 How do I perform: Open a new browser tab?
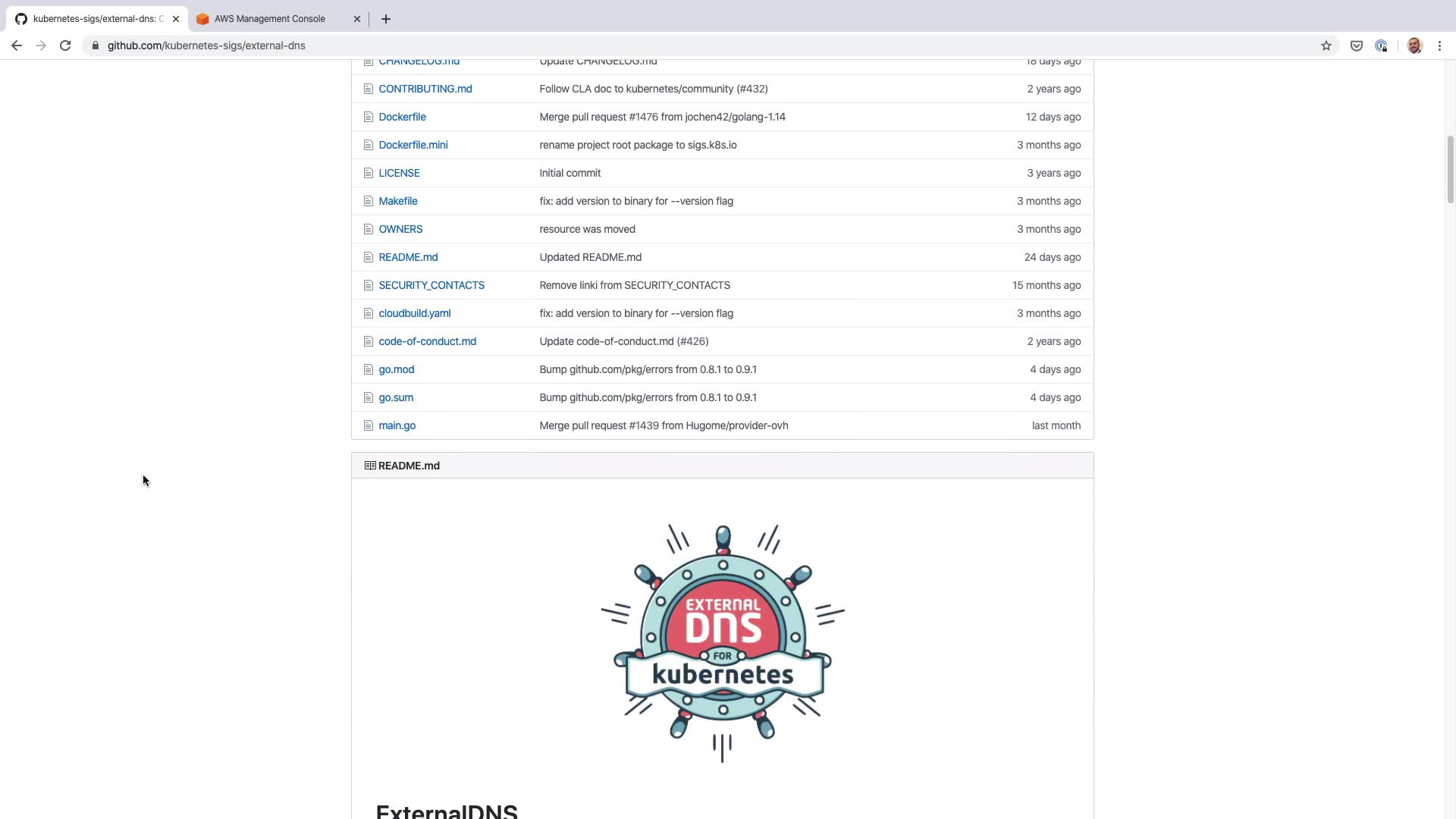tap(386, 19)
